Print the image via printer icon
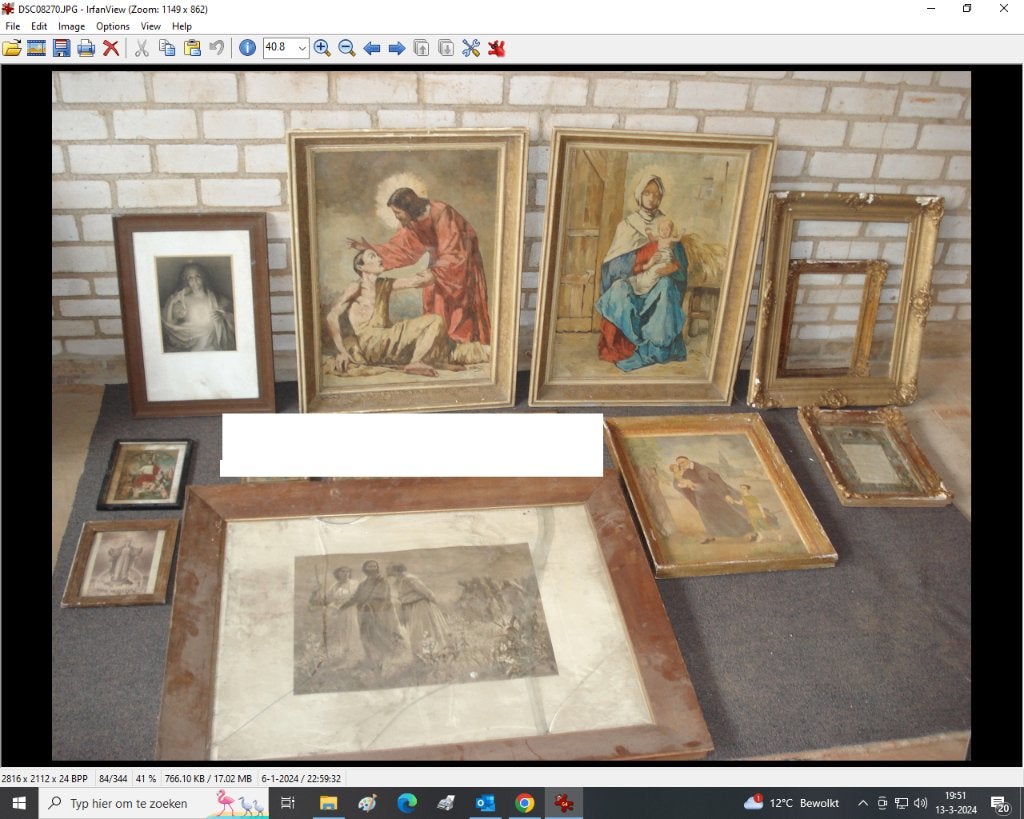Viewport: 1024px width, 819px height. point(86,48)
